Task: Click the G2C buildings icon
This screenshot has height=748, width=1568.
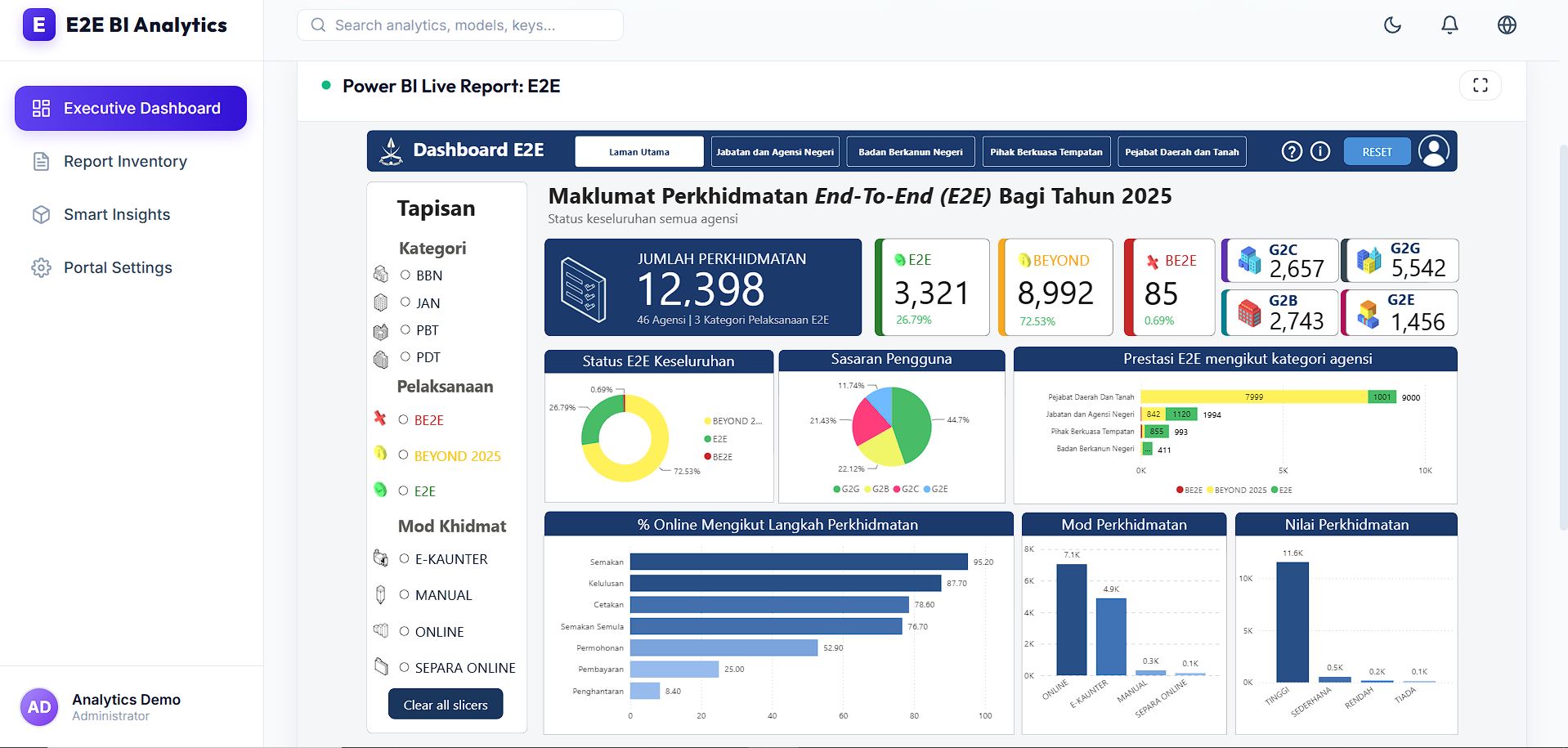Action: click(1250, 260)
